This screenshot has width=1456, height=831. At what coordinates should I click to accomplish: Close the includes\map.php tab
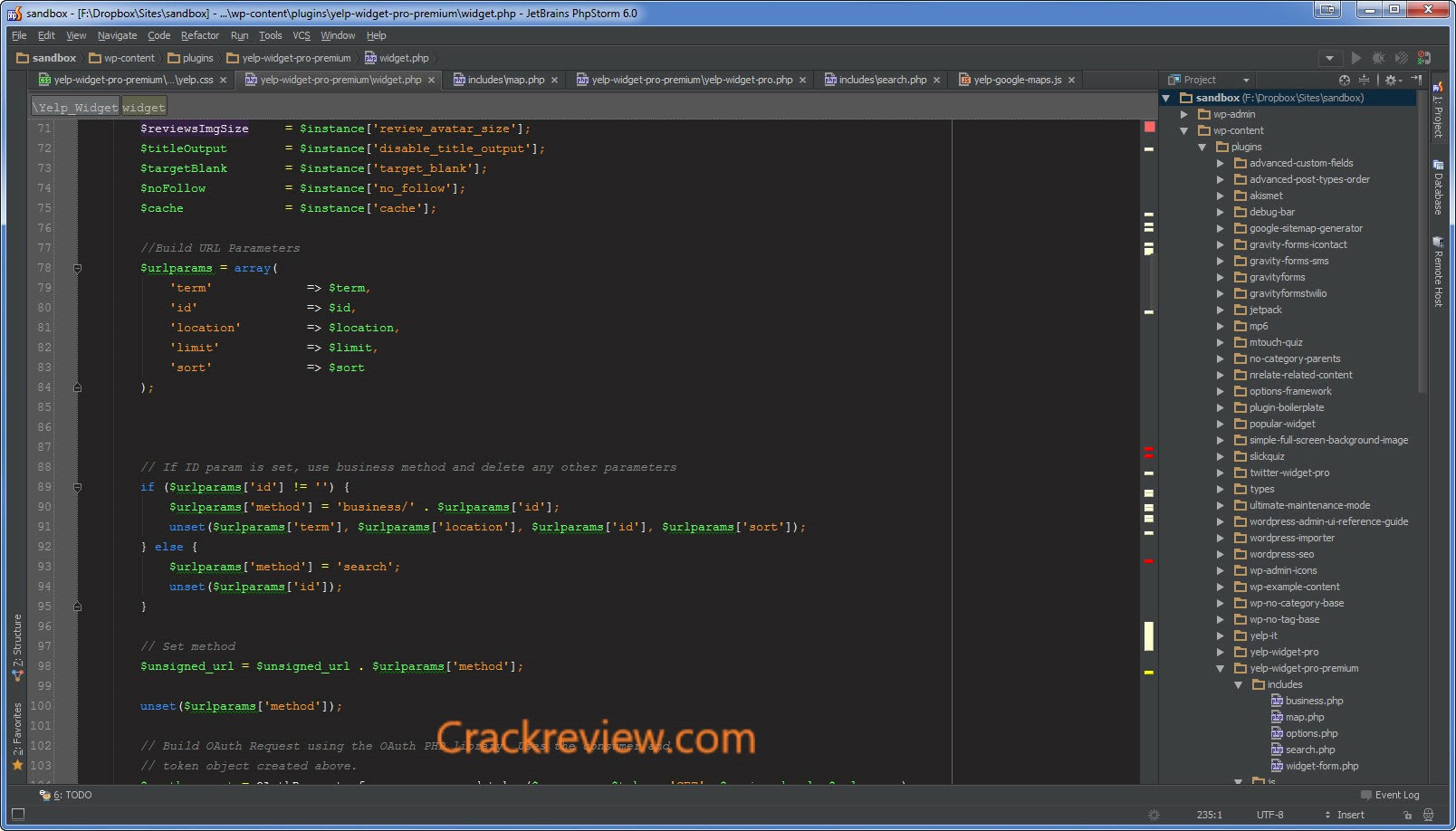coord(554,81)
